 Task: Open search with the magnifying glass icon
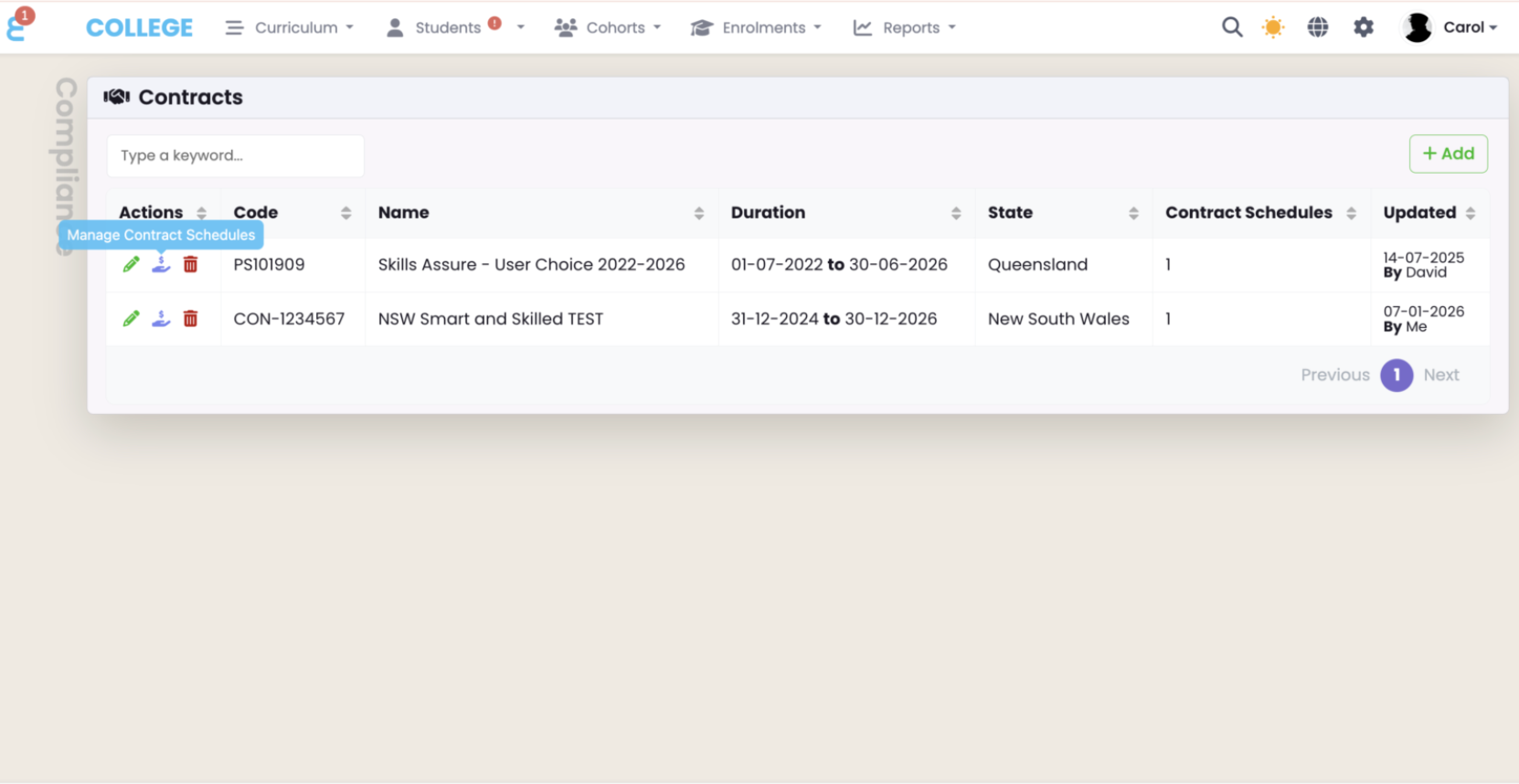point(1232,27)
